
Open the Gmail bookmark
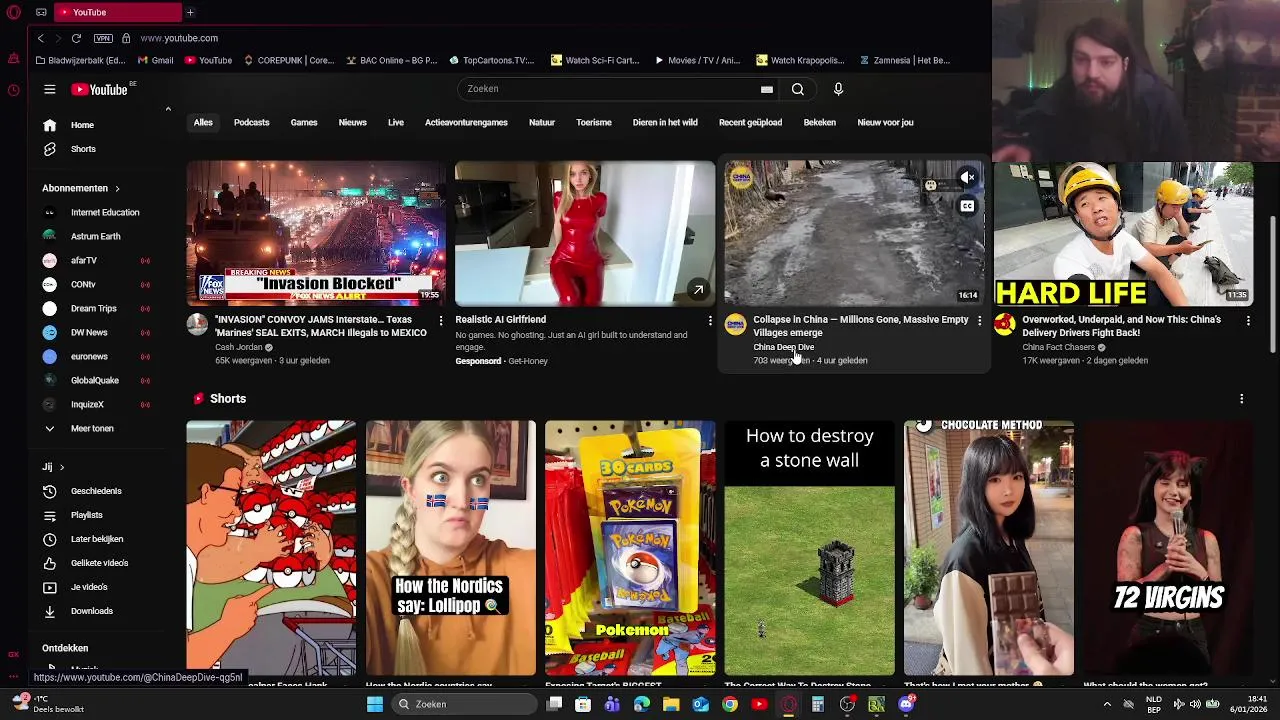coord(155,60)
